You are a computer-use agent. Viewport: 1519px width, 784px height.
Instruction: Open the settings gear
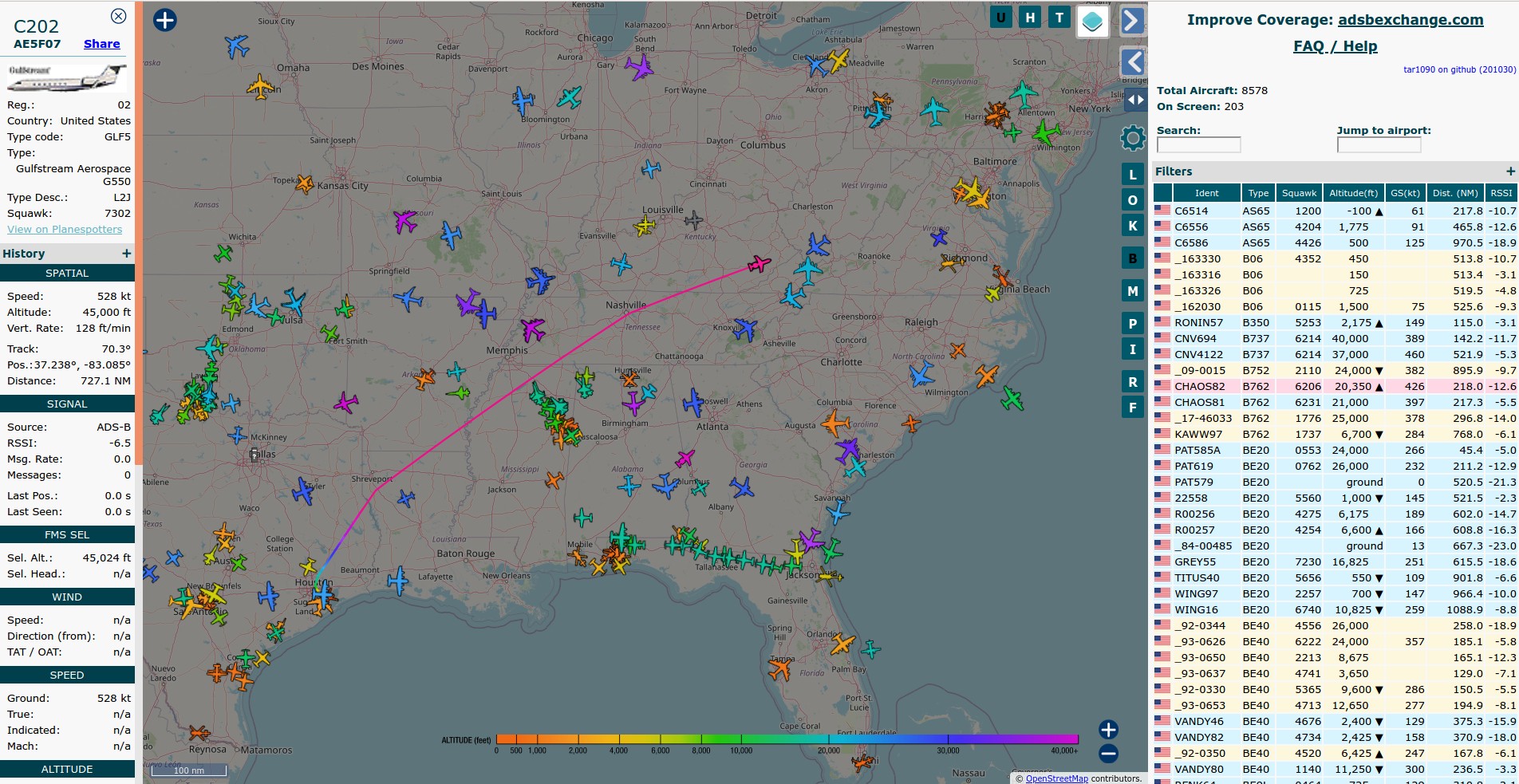pyautogui.click(x=1133, y=138)
